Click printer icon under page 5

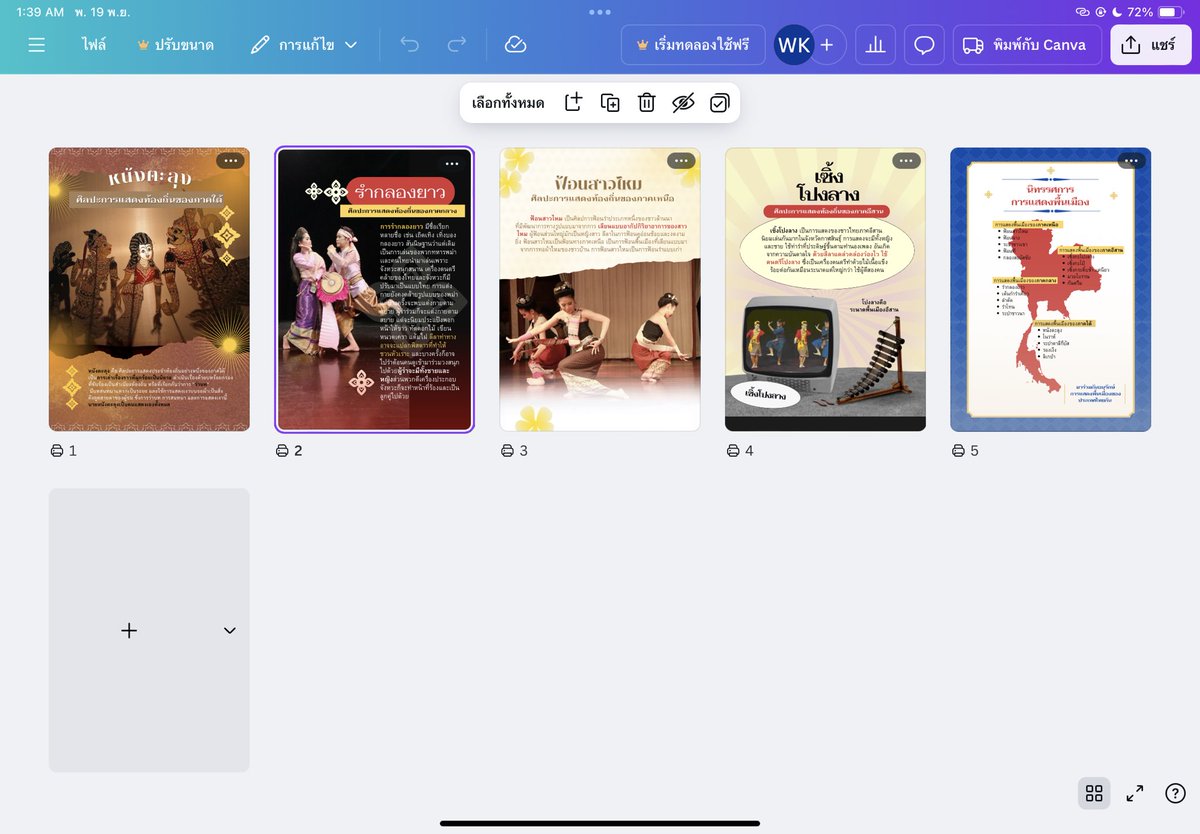point(958,451)
